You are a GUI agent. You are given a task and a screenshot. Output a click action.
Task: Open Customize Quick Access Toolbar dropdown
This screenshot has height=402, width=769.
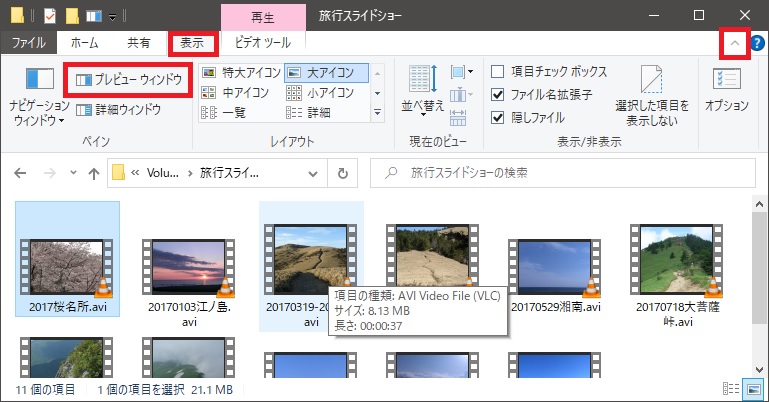tap(112, 17)
